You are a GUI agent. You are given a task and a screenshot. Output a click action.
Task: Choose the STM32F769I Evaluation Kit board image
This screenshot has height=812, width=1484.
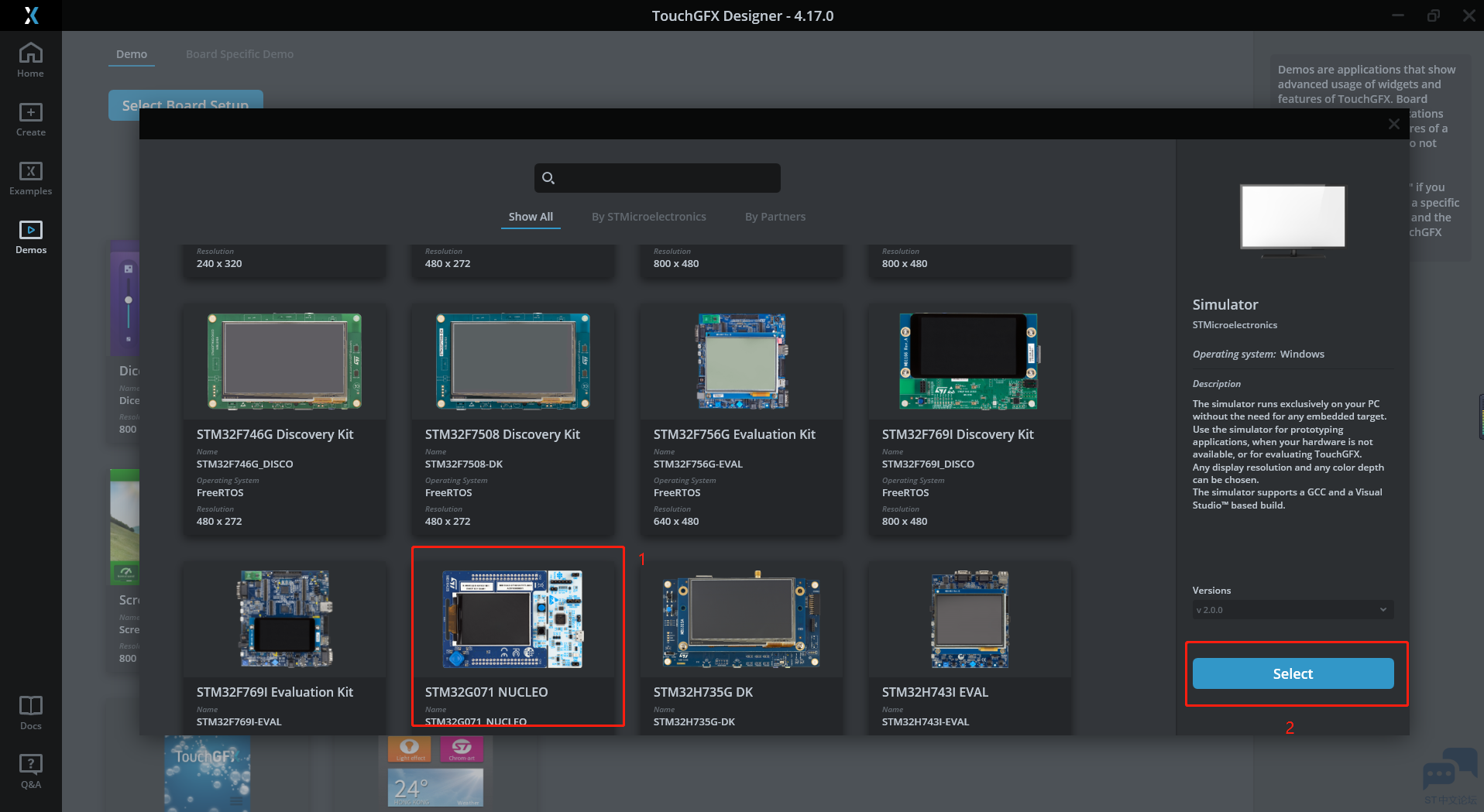click(285, 619)
